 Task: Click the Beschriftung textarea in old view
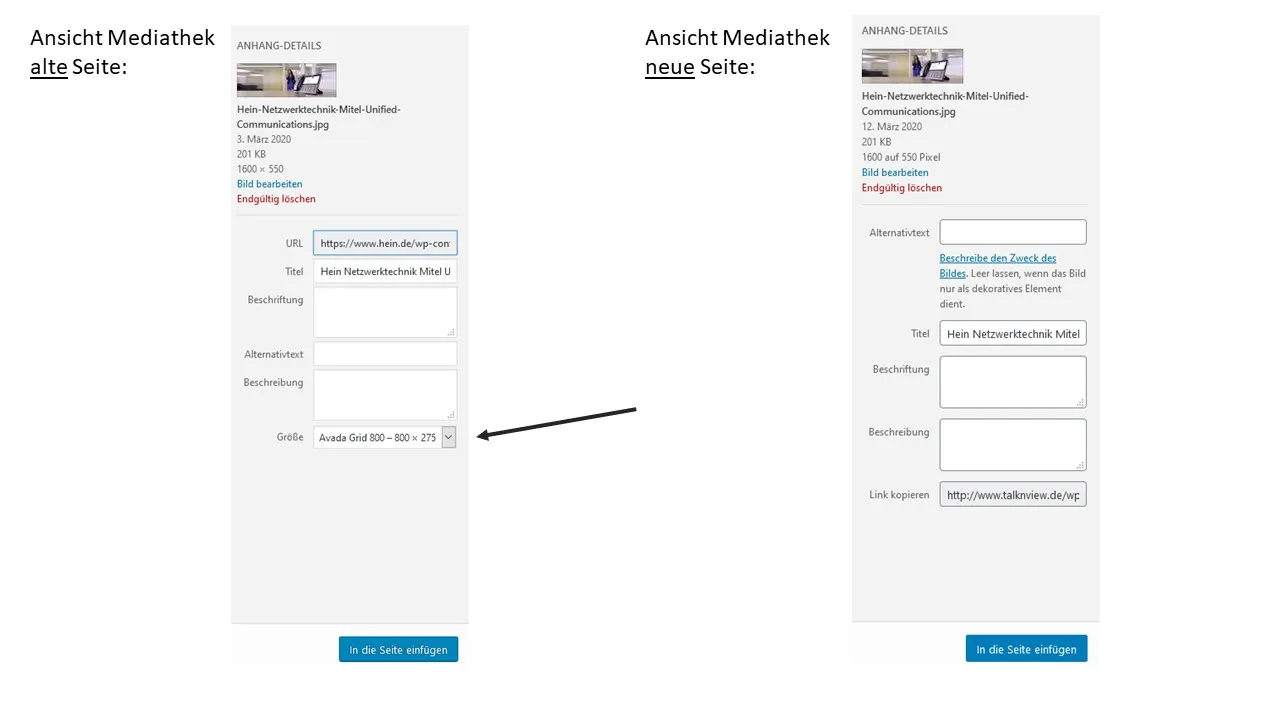coord(385,312)
